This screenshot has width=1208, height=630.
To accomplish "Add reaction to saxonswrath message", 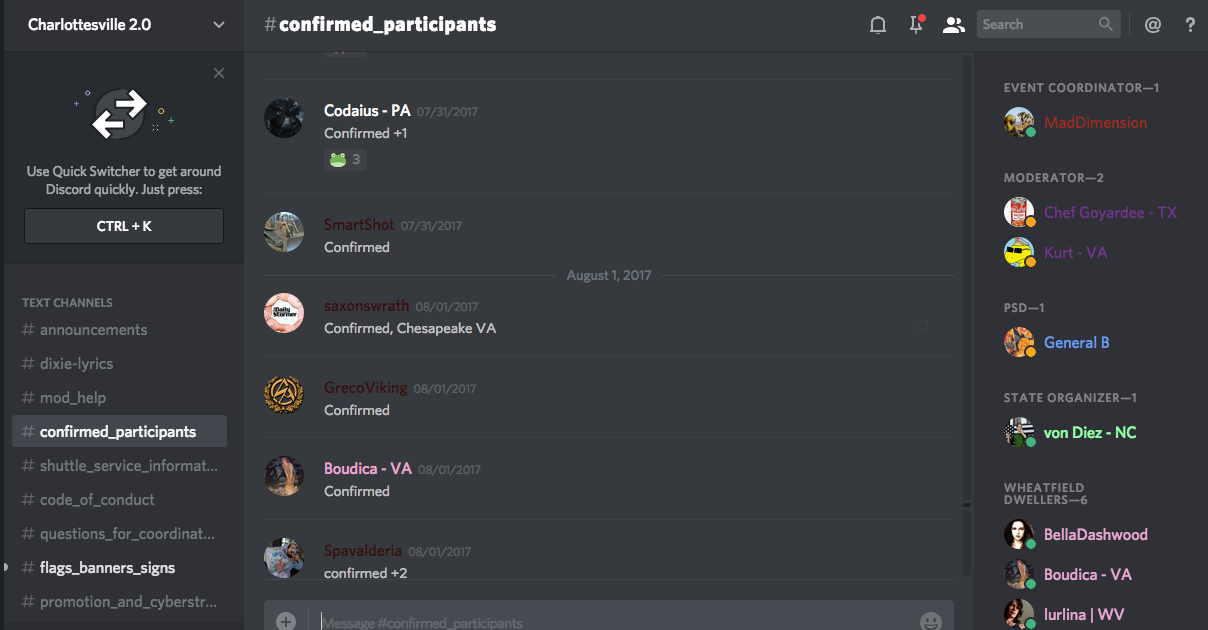I will (x=922, y=326).
